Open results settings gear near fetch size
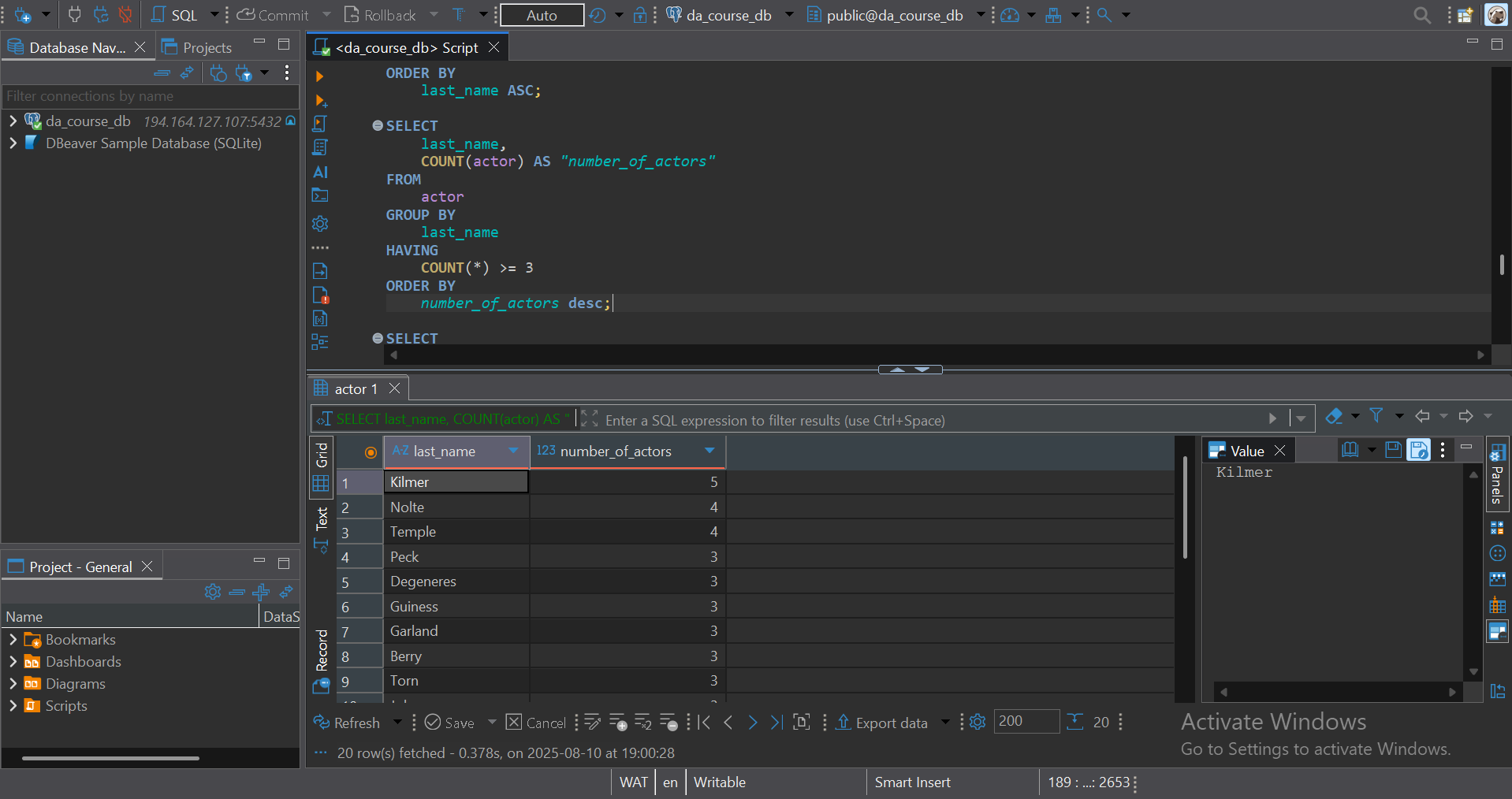1512x799 pixels. 978,723
